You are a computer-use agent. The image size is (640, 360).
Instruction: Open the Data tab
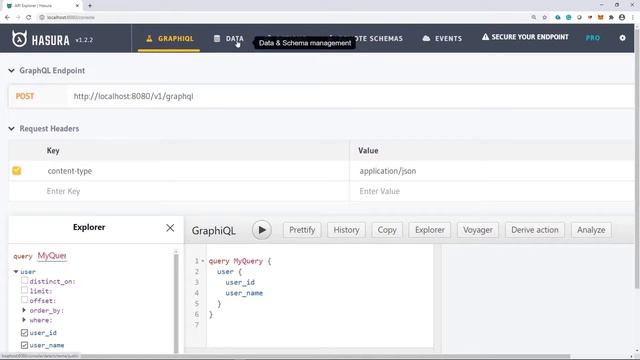[229, 38]
